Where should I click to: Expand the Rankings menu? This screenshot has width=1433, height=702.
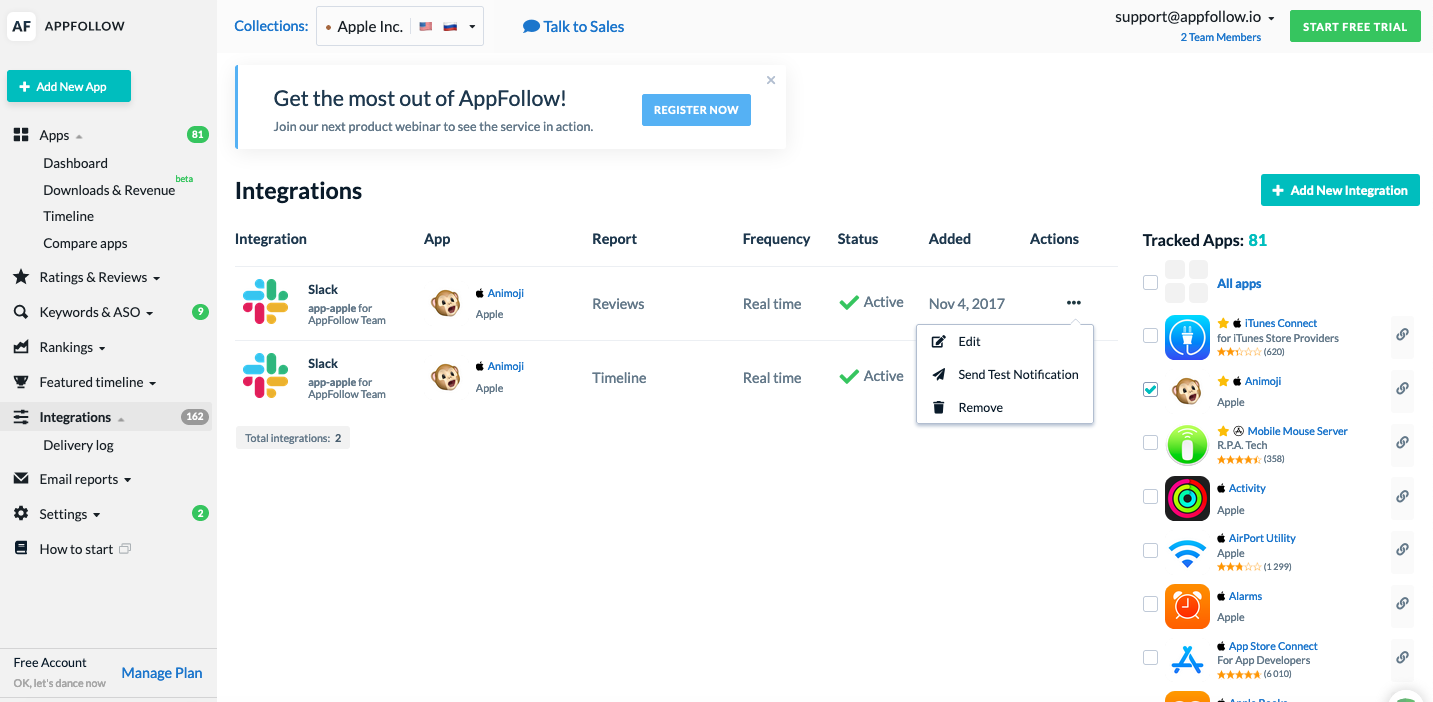tap(102, 348)
